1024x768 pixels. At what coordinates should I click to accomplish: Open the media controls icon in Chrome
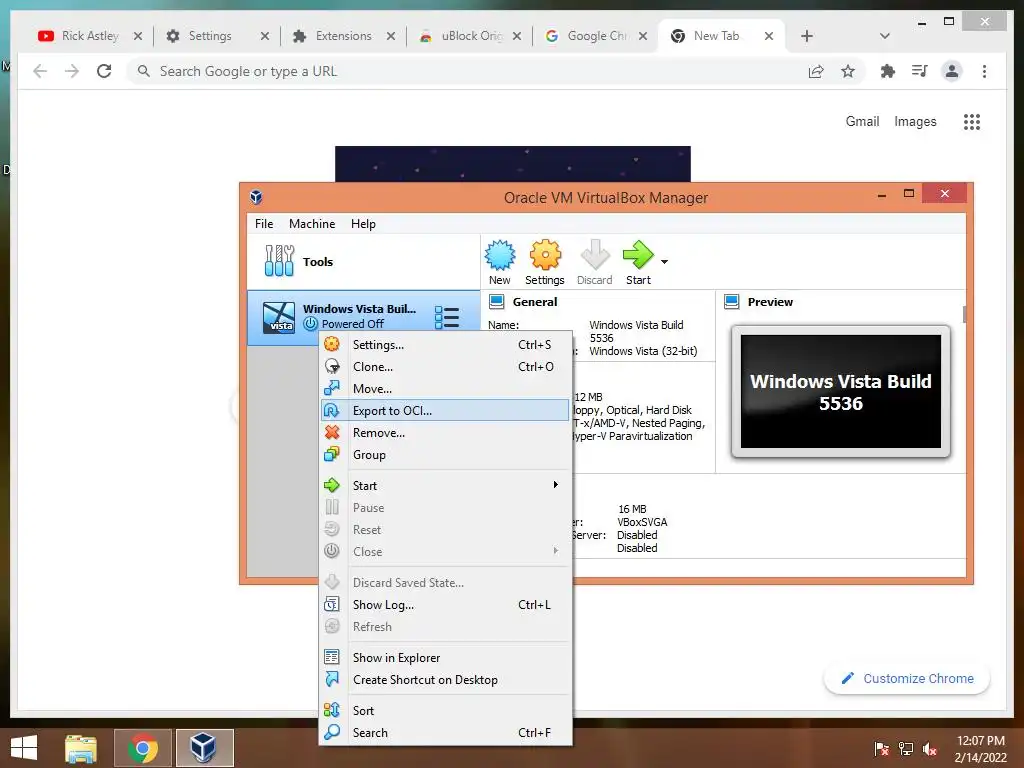(920, 71)
